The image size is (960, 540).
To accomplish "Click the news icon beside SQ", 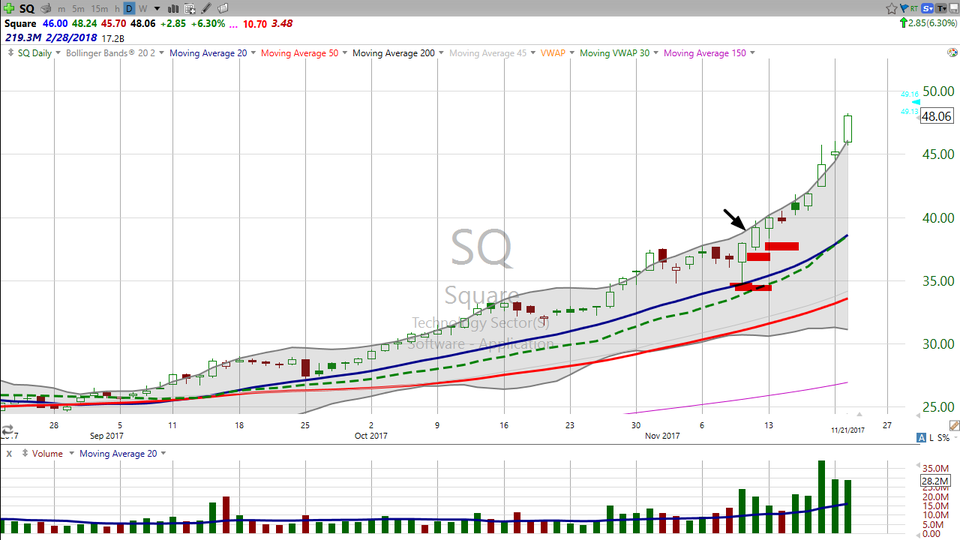I will (x=46, y=9).
